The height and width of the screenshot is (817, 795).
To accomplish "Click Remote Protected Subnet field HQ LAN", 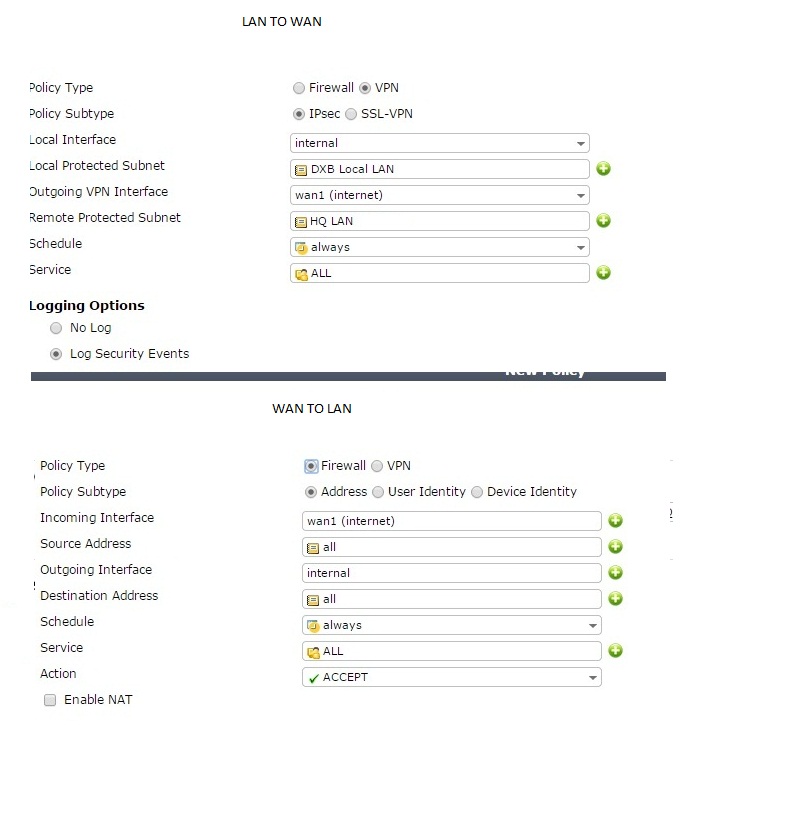I will (x=440, y=221).
